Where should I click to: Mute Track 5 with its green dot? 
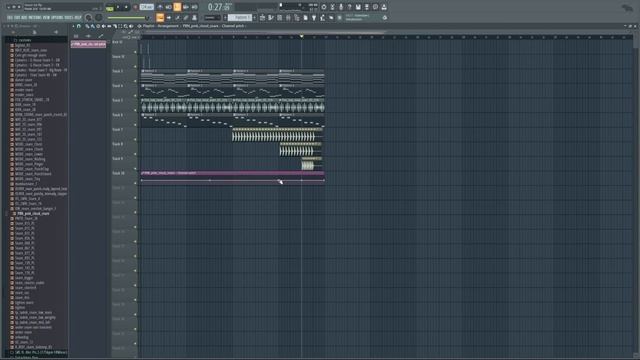(135, 110)
